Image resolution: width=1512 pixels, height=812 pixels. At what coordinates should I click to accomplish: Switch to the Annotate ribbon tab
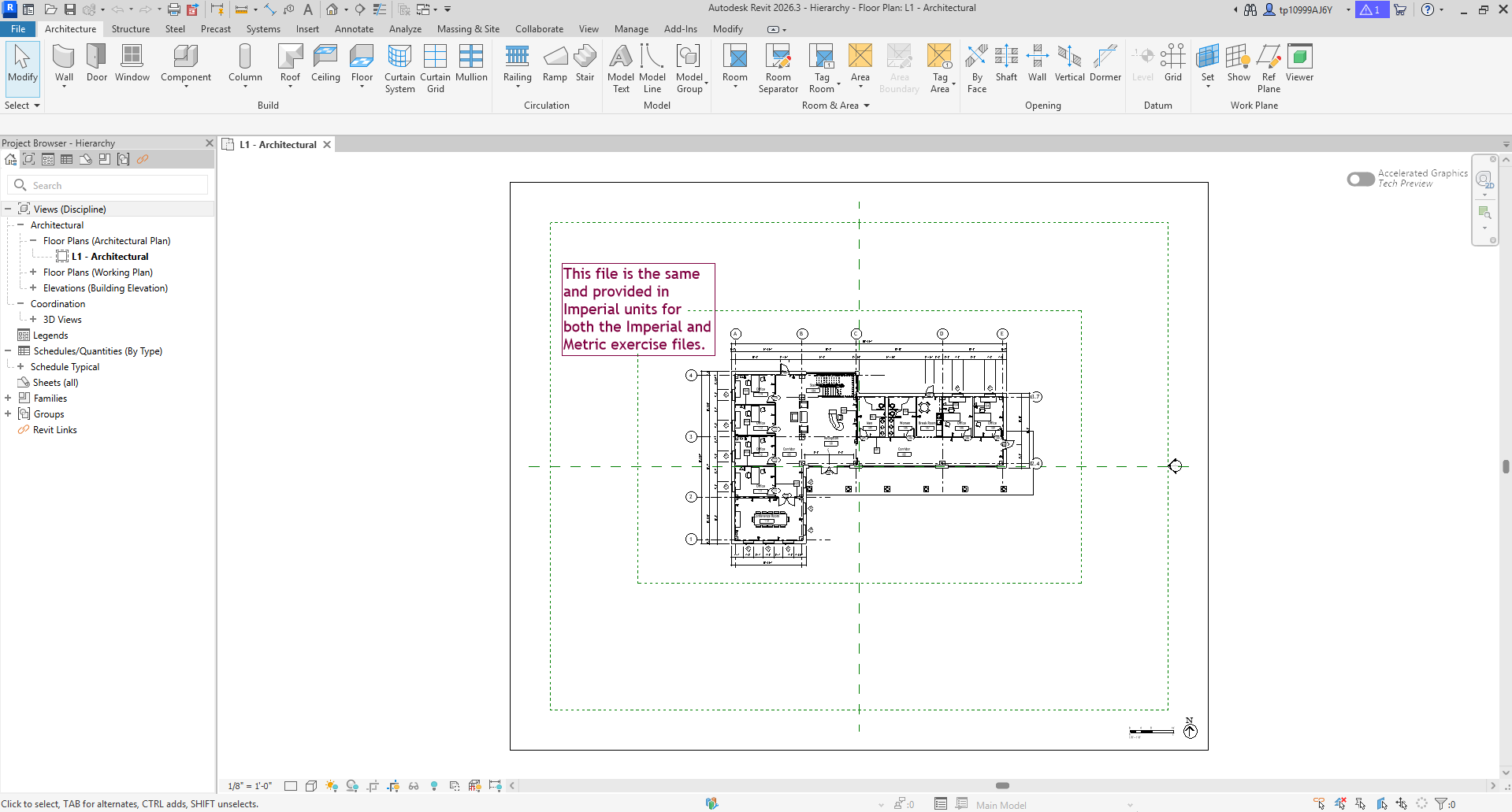pyautogui.click(x=354, y=29)
